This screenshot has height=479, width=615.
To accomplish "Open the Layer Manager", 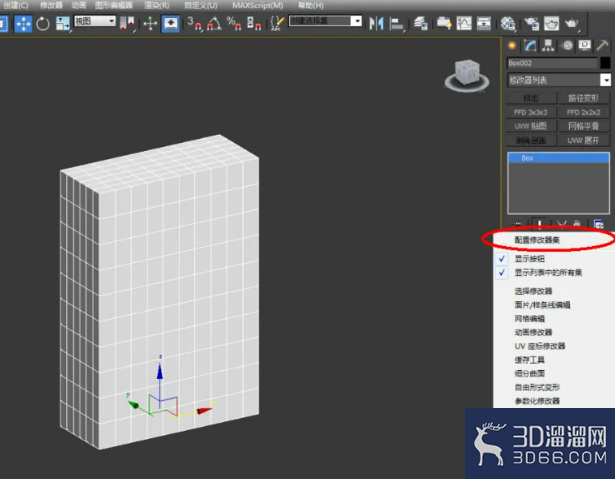I will (x=420, y=24).
